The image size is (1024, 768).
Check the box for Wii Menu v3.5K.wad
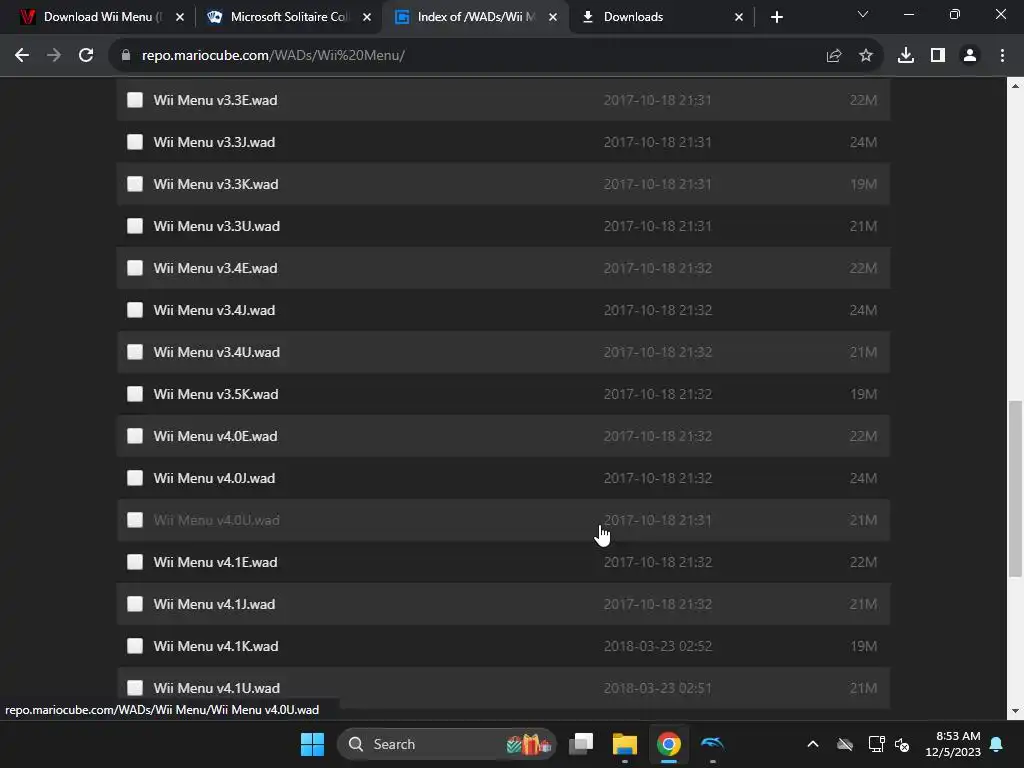click(x=135, y=394)
